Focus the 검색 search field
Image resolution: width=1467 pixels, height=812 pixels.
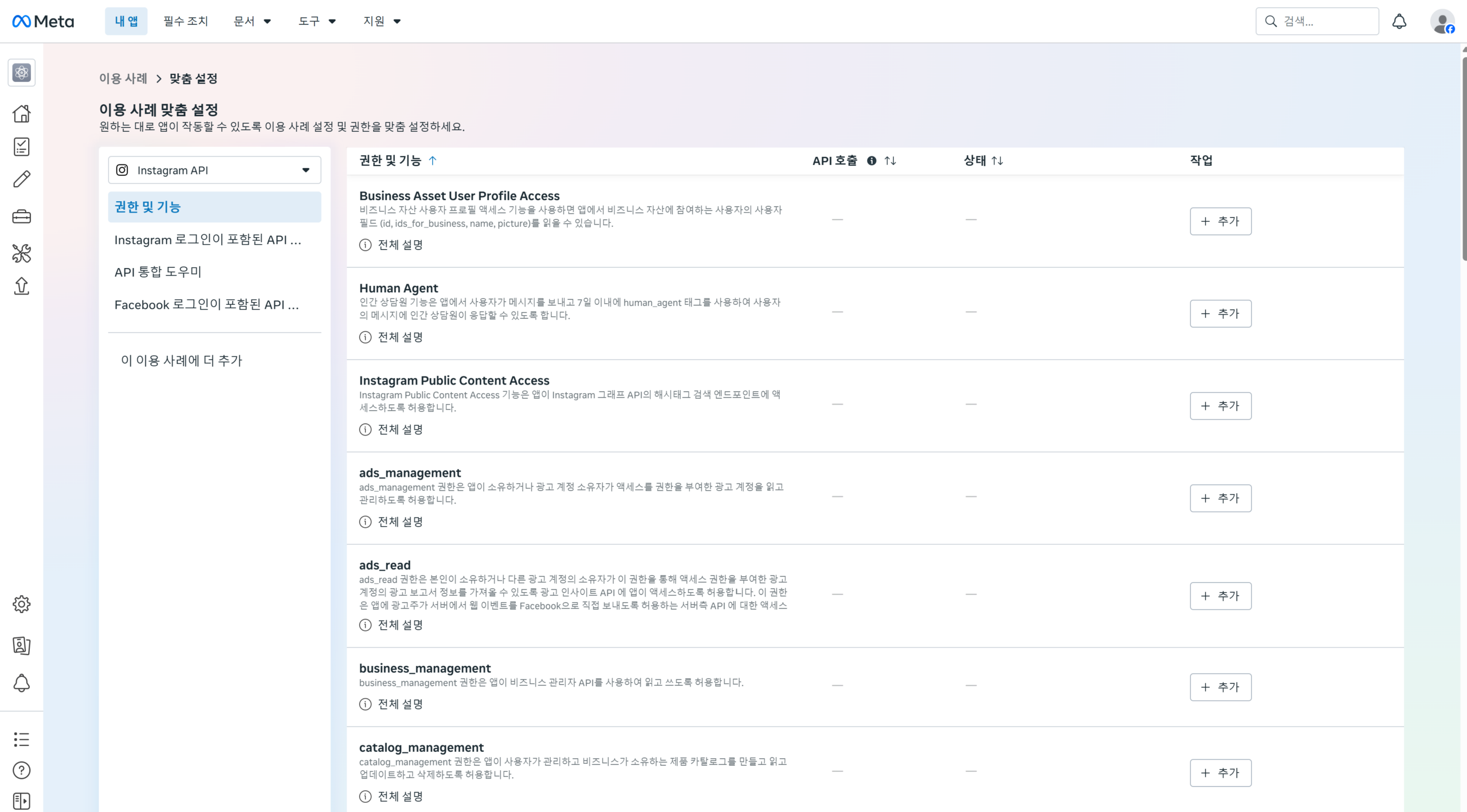click(1317, 21)
